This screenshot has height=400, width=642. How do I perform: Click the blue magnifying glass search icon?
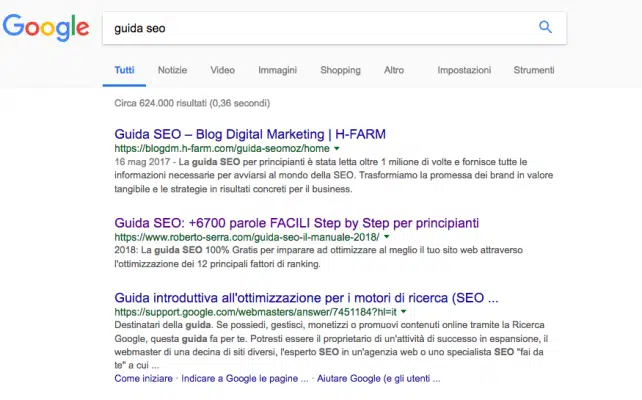pyautogui.click(x=545, y=27)
